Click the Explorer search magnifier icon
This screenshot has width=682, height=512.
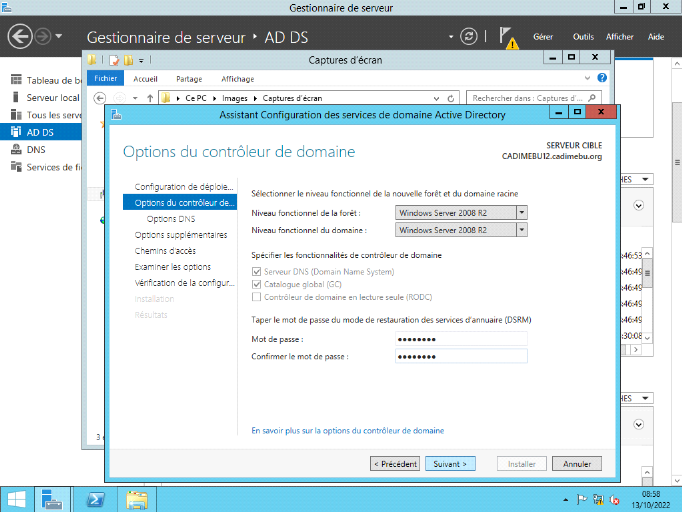(x=592, y=98)
